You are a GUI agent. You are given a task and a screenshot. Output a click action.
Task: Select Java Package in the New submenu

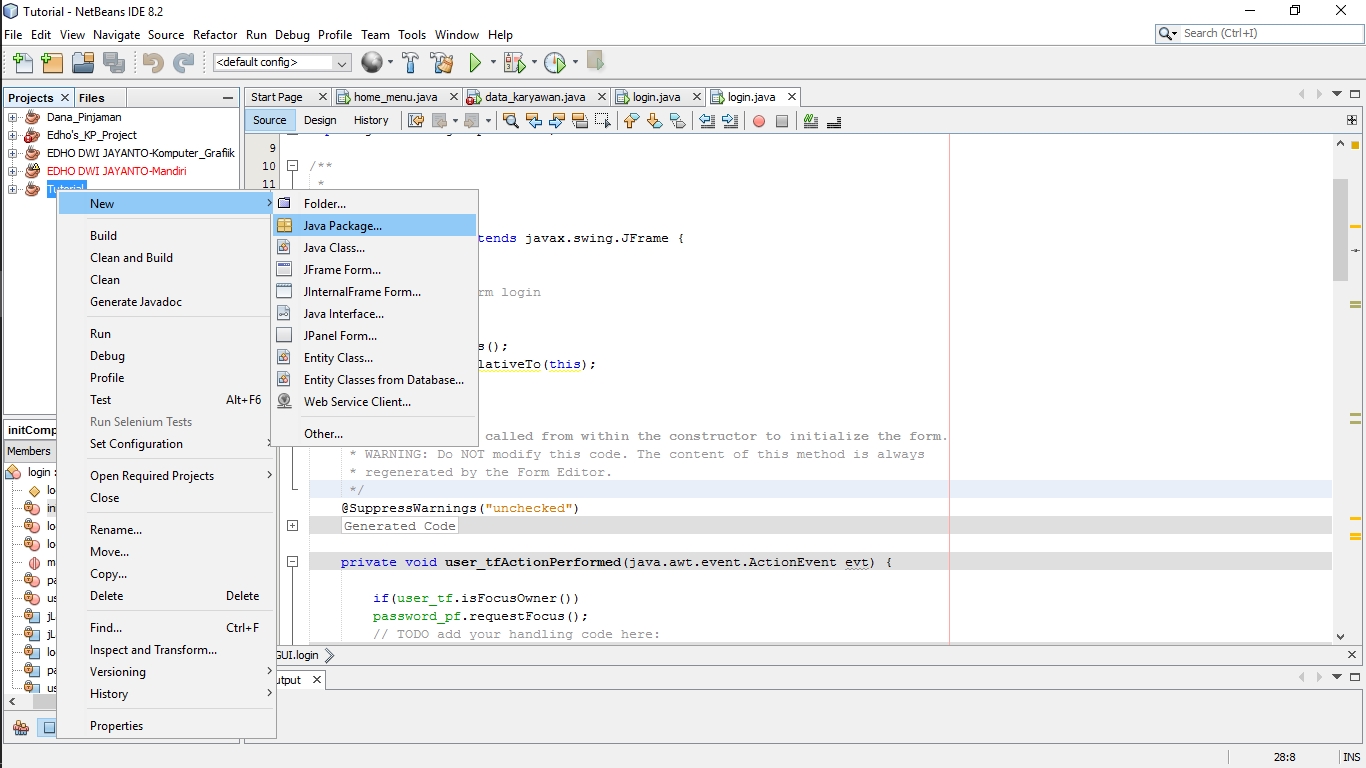(375, 226)
